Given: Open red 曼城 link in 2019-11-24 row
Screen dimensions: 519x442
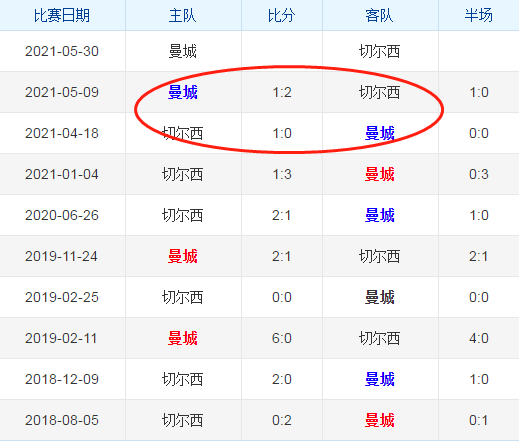Looking at the screenshot, I should point(183,256).
